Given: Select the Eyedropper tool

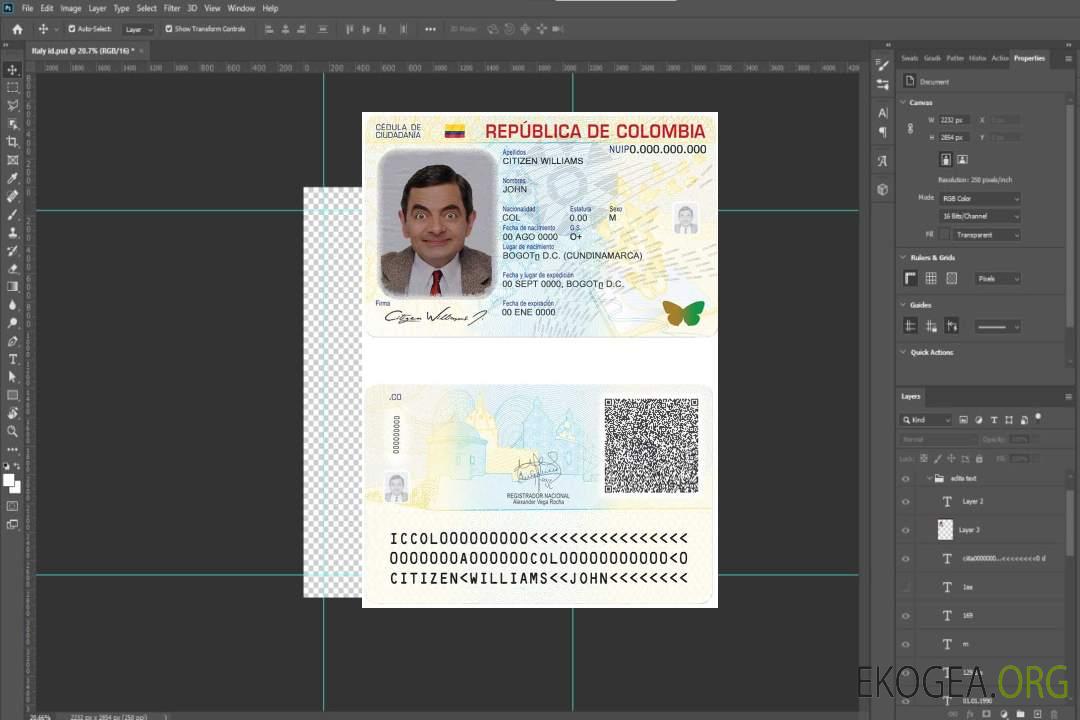Looking at the screenshot, I should point(12,178).
